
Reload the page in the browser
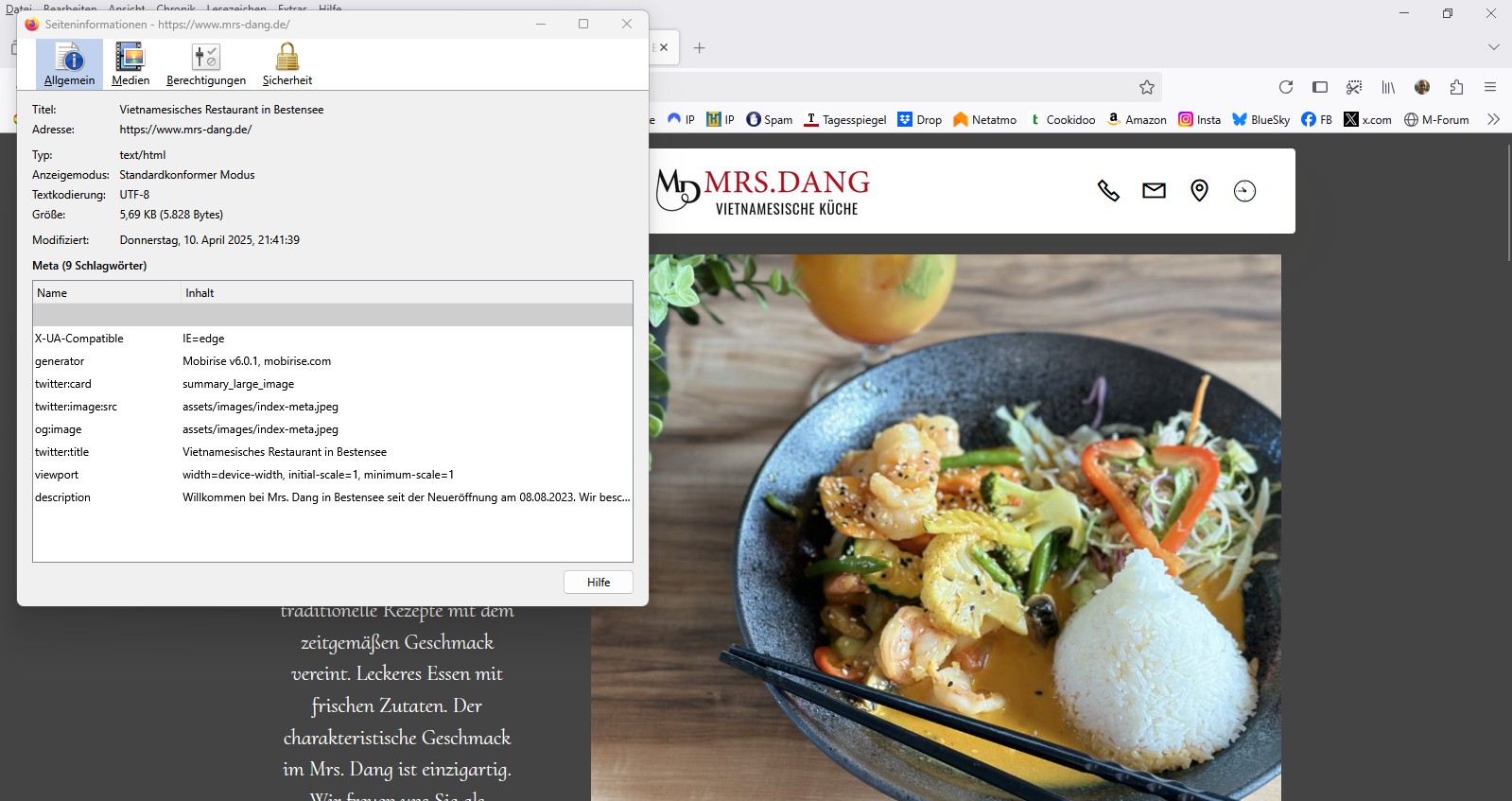[1286, 87]
